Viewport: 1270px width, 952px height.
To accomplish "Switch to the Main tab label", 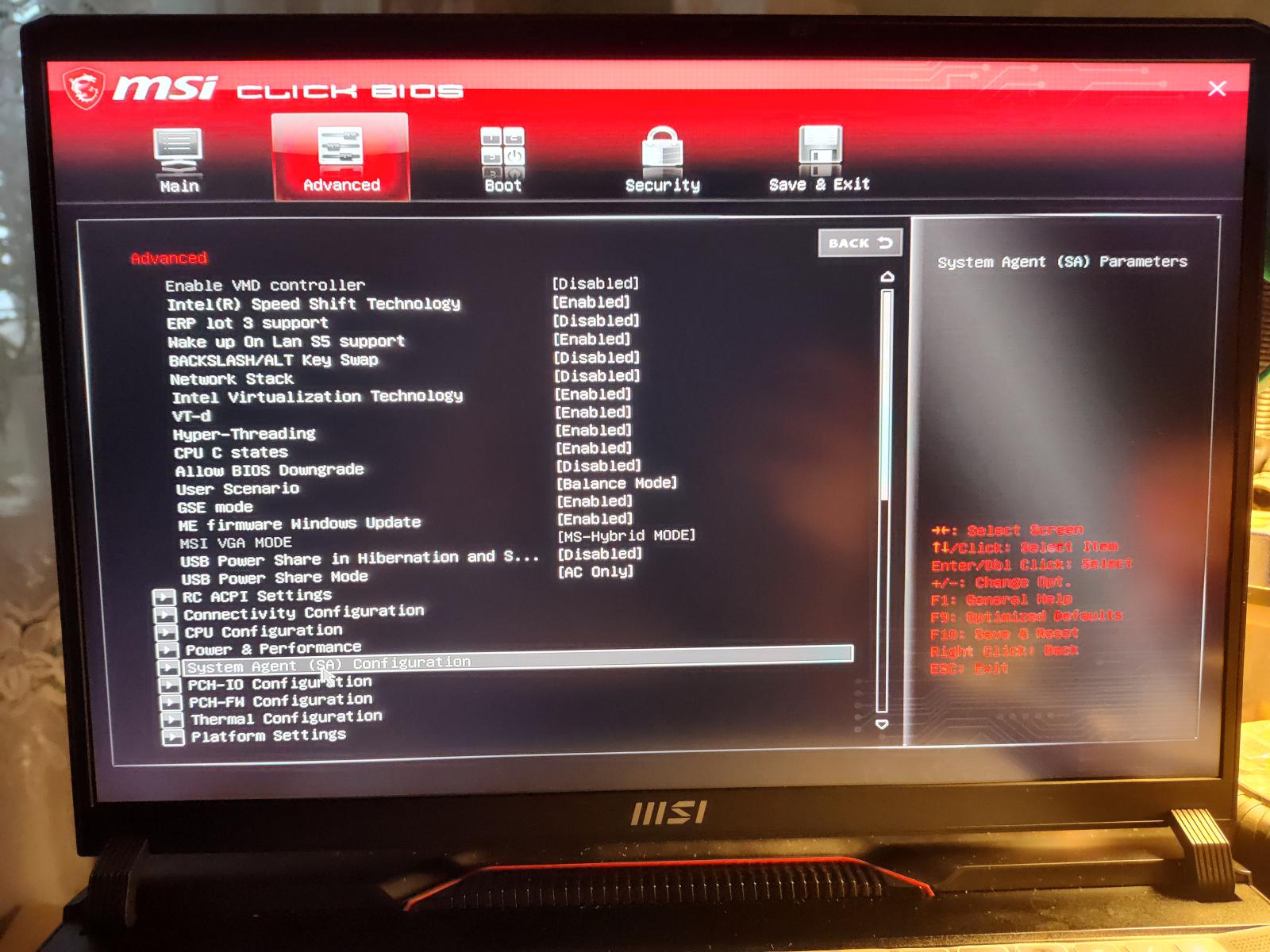I will point(179,186).
